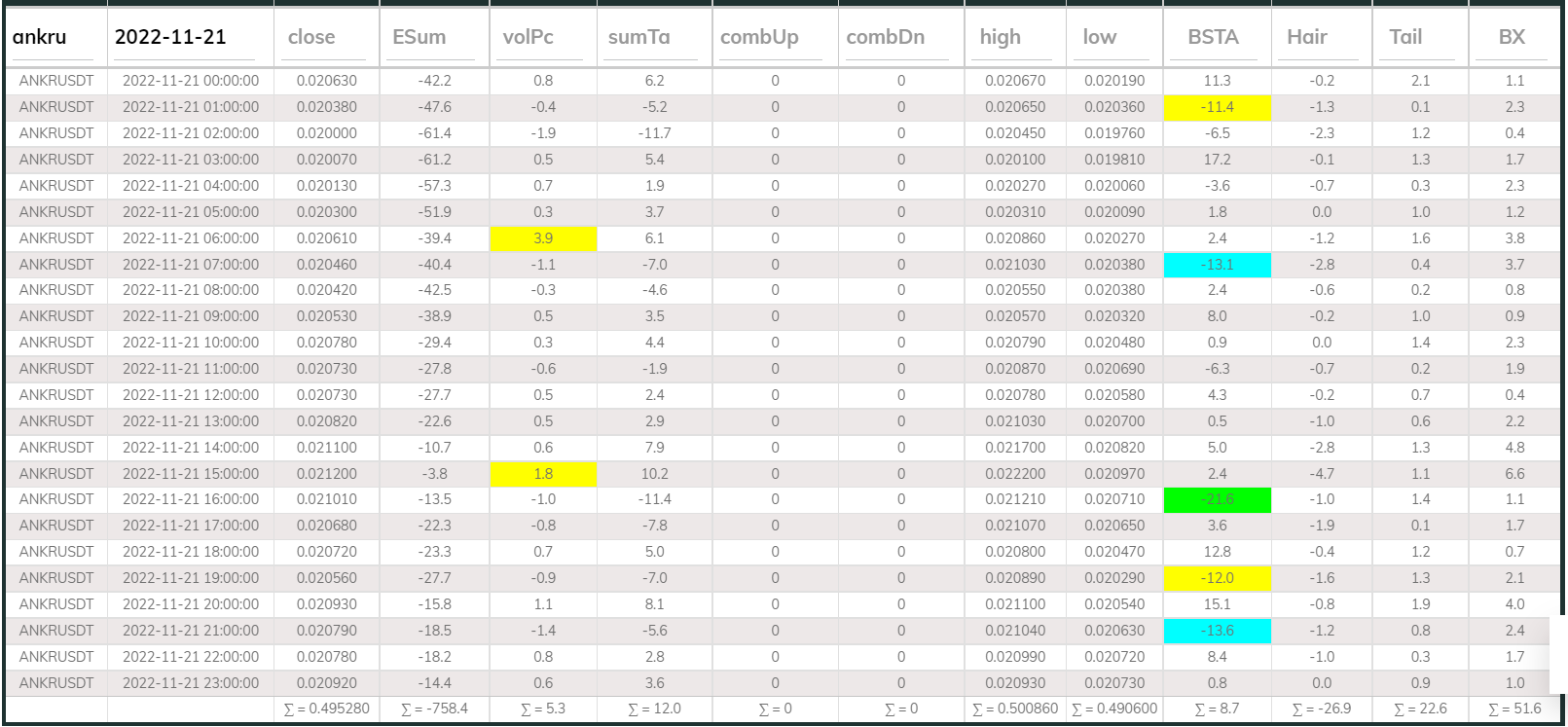Click Hair value -4.7
Viewport: 1568px width, 727px height.
[1322, 474]
